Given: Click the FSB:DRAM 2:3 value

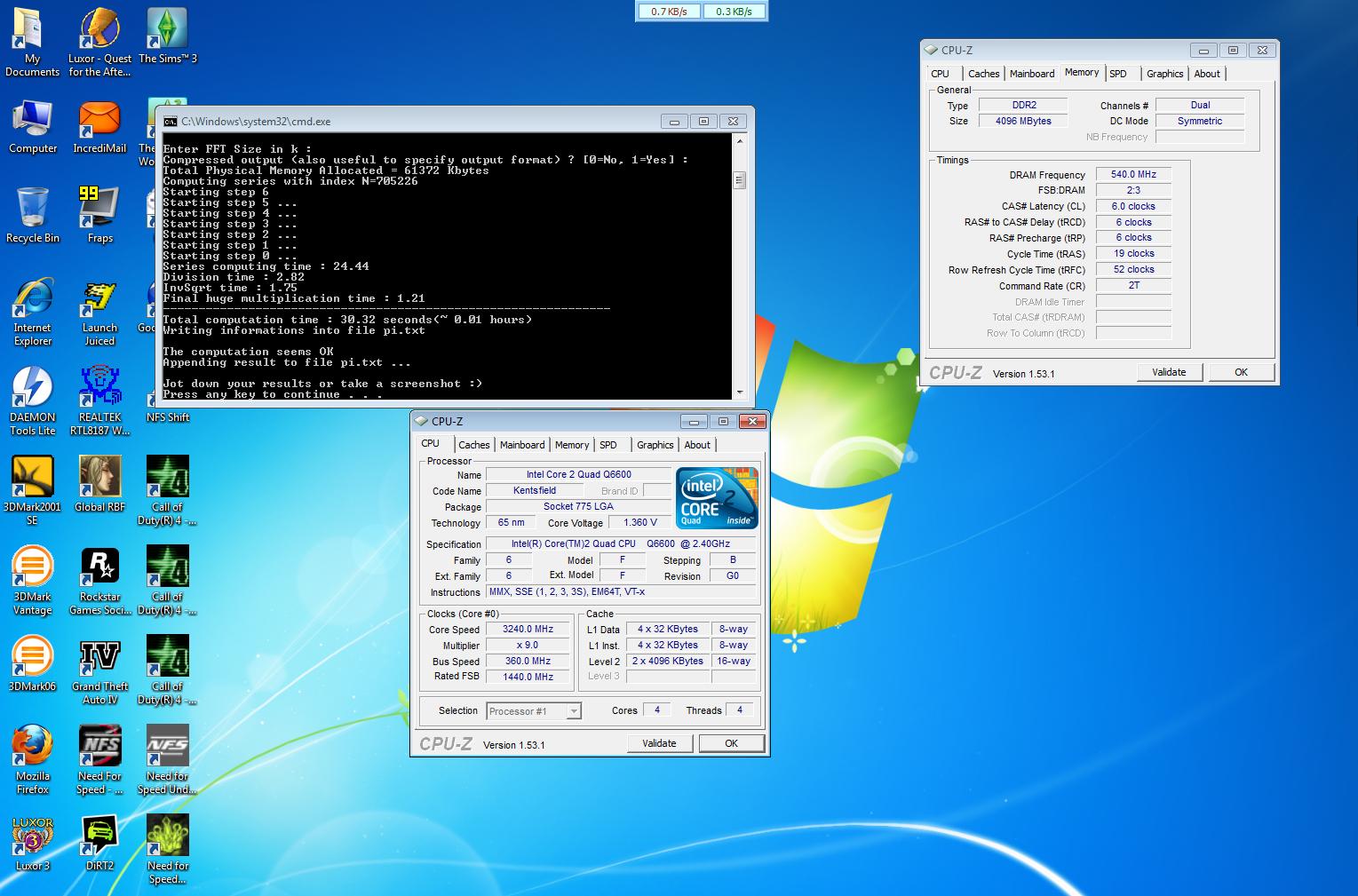Looking at the screenshot, I should click(1133, 190).
